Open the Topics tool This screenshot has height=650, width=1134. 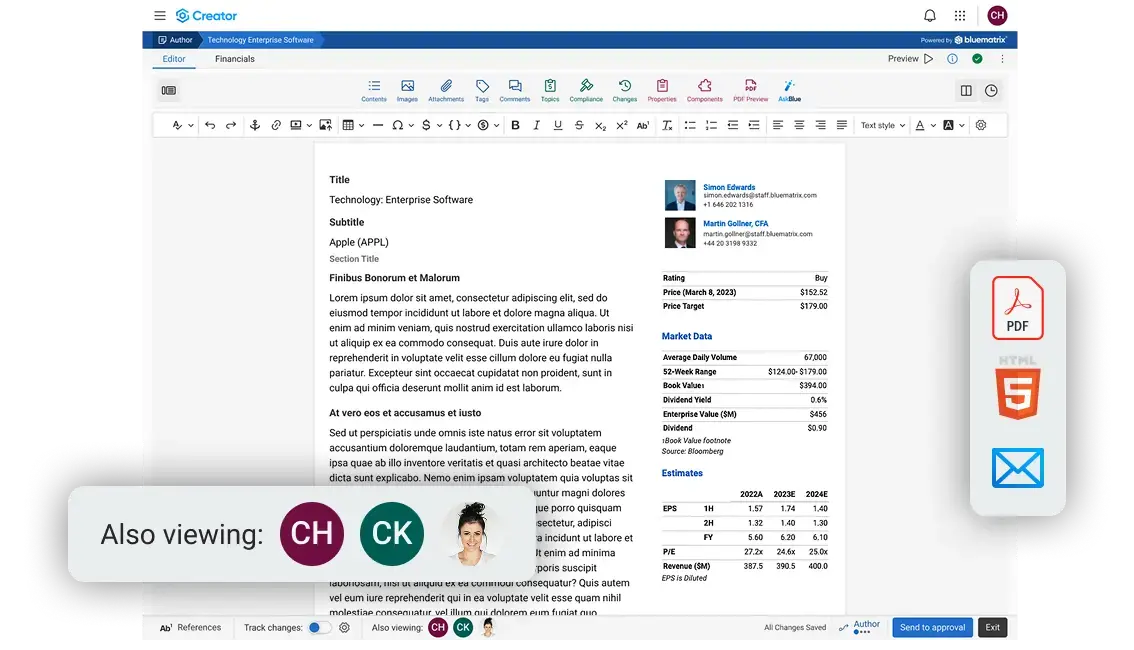(x=550, y=90)
